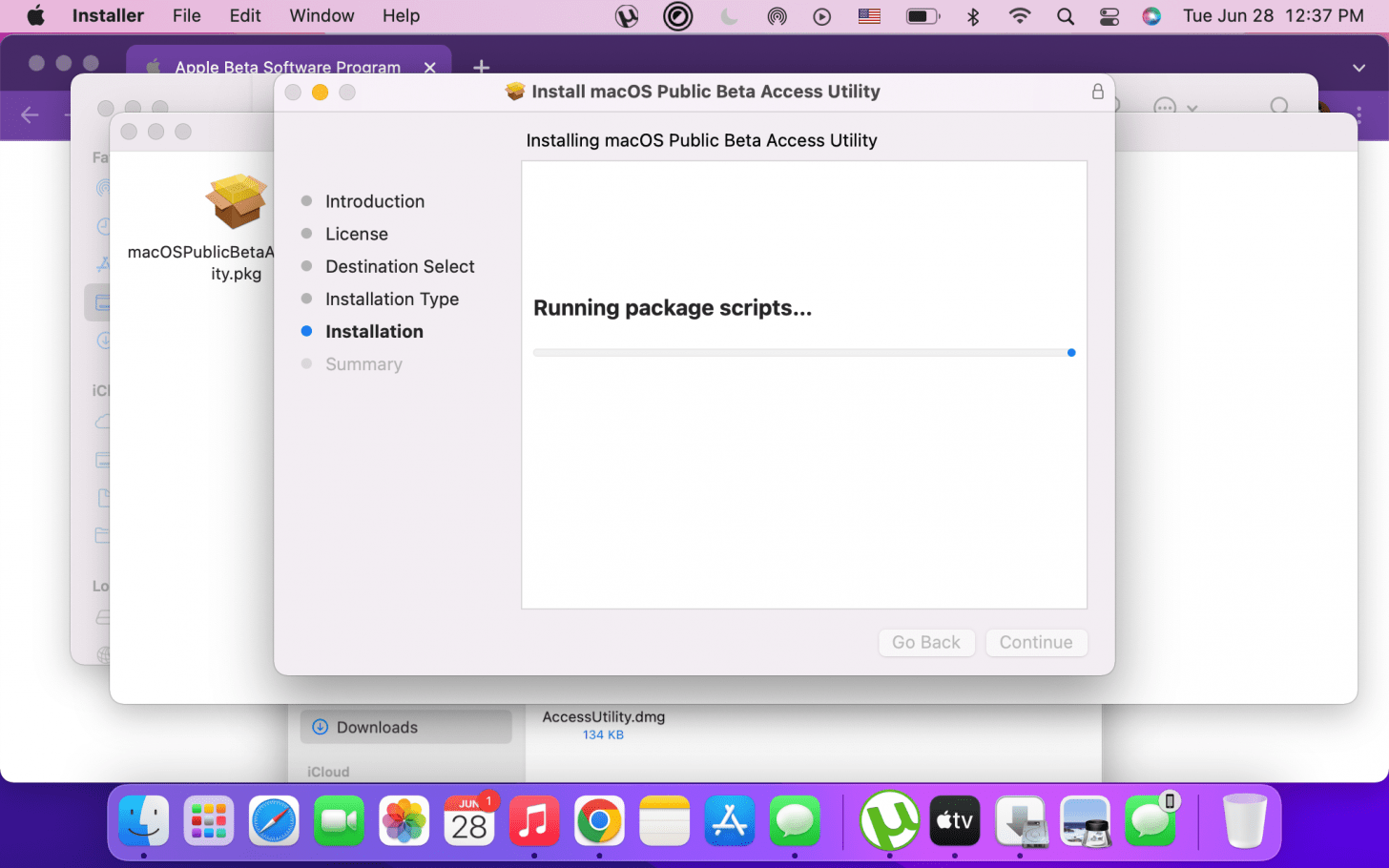1389x868 pixels.
Task: Click the Go Back button
Action: (x=925, y=643)
